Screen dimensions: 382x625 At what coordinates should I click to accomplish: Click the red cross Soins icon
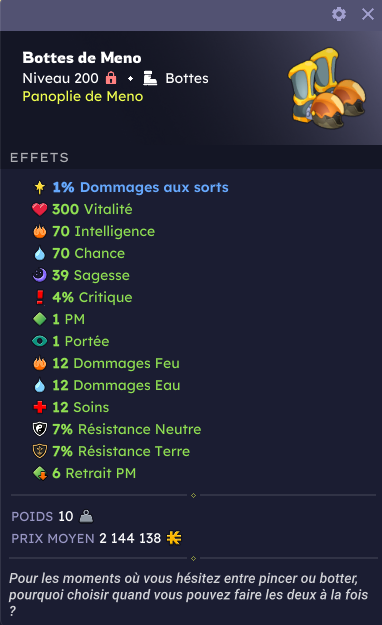coord(39,407)
